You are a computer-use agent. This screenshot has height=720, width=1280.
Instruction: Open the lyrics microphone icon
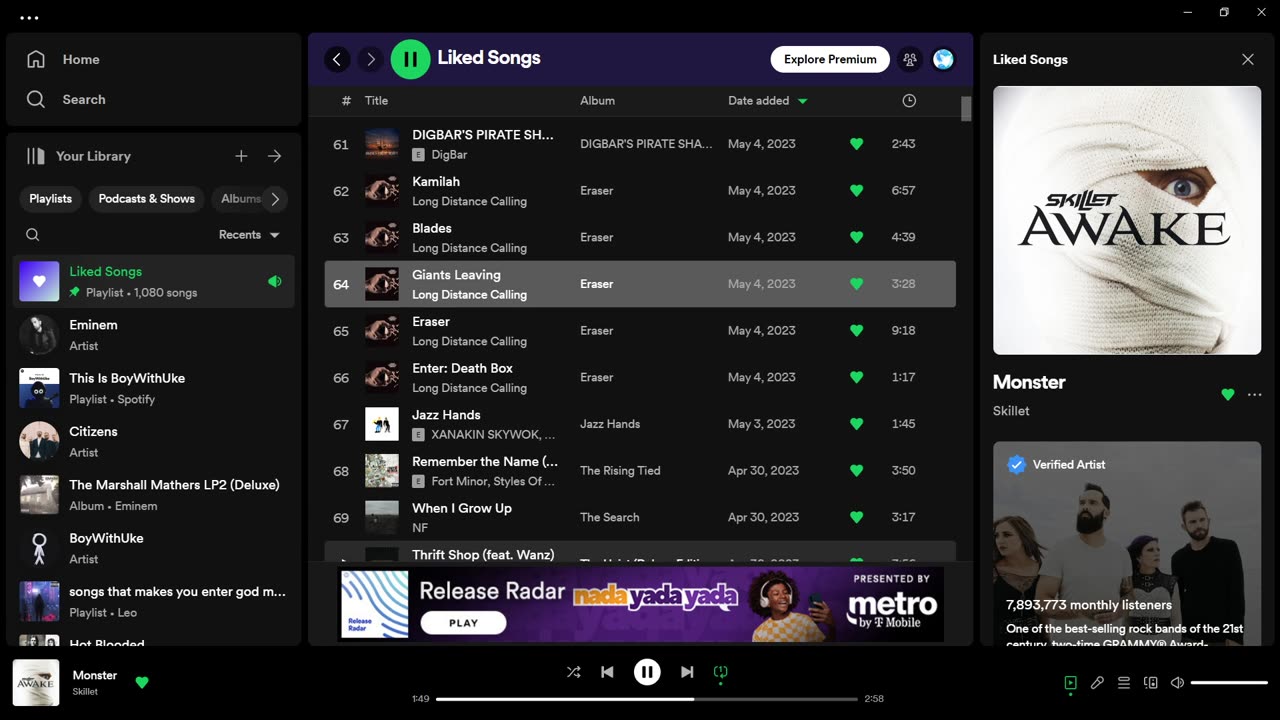(x=1097, y=683)
